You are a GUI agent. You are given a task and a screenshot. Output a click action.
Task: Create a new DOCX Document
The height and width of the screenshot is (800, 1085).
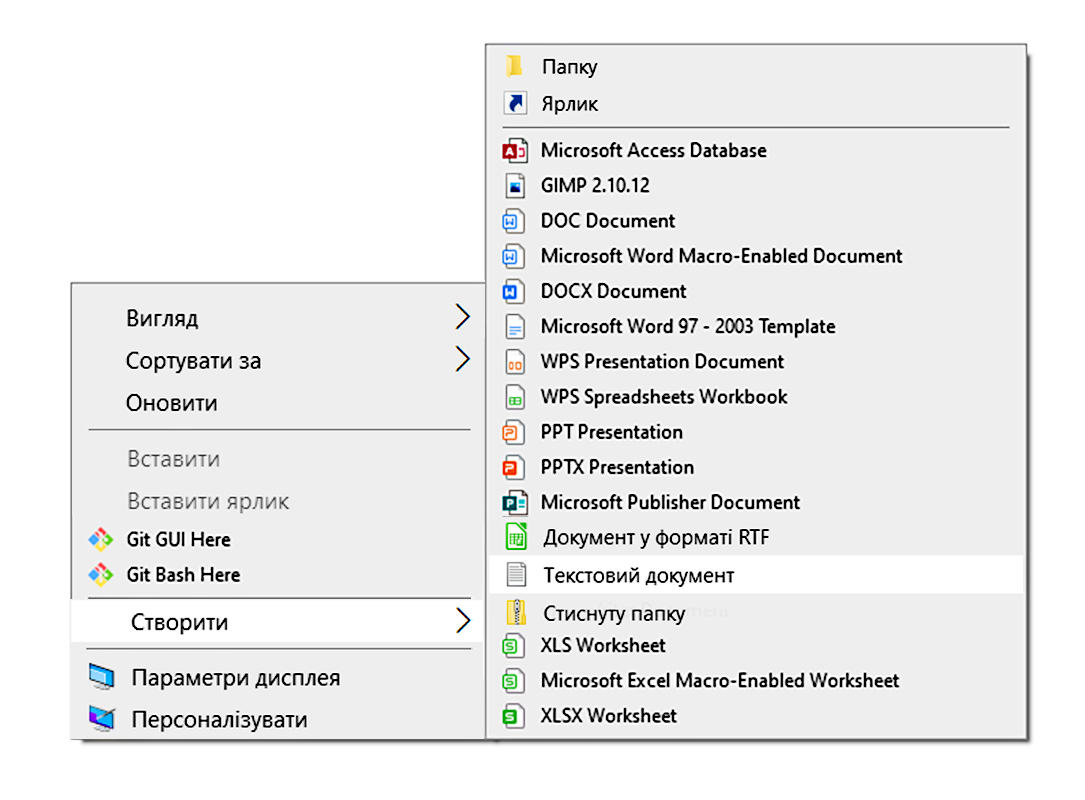point(613,292)
